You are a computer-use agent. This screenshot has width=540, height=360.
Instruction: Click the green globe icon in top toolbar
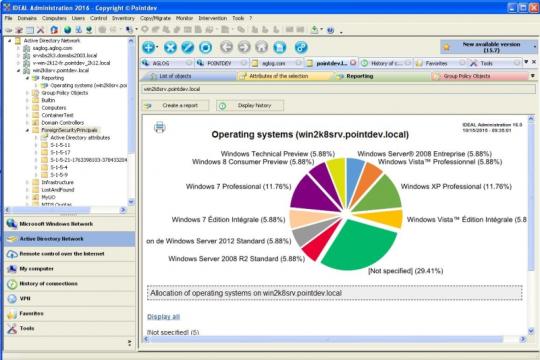pyautogui.click(x=68, y=30)
